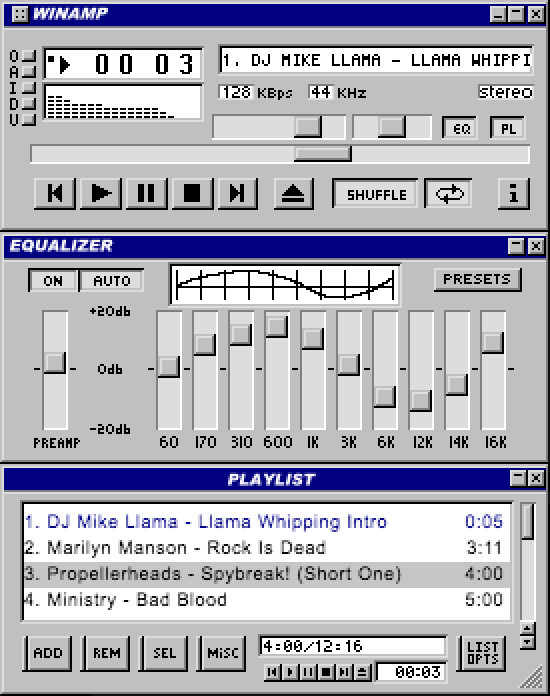Click the playlist mini Stop button

tap(326, 672)
